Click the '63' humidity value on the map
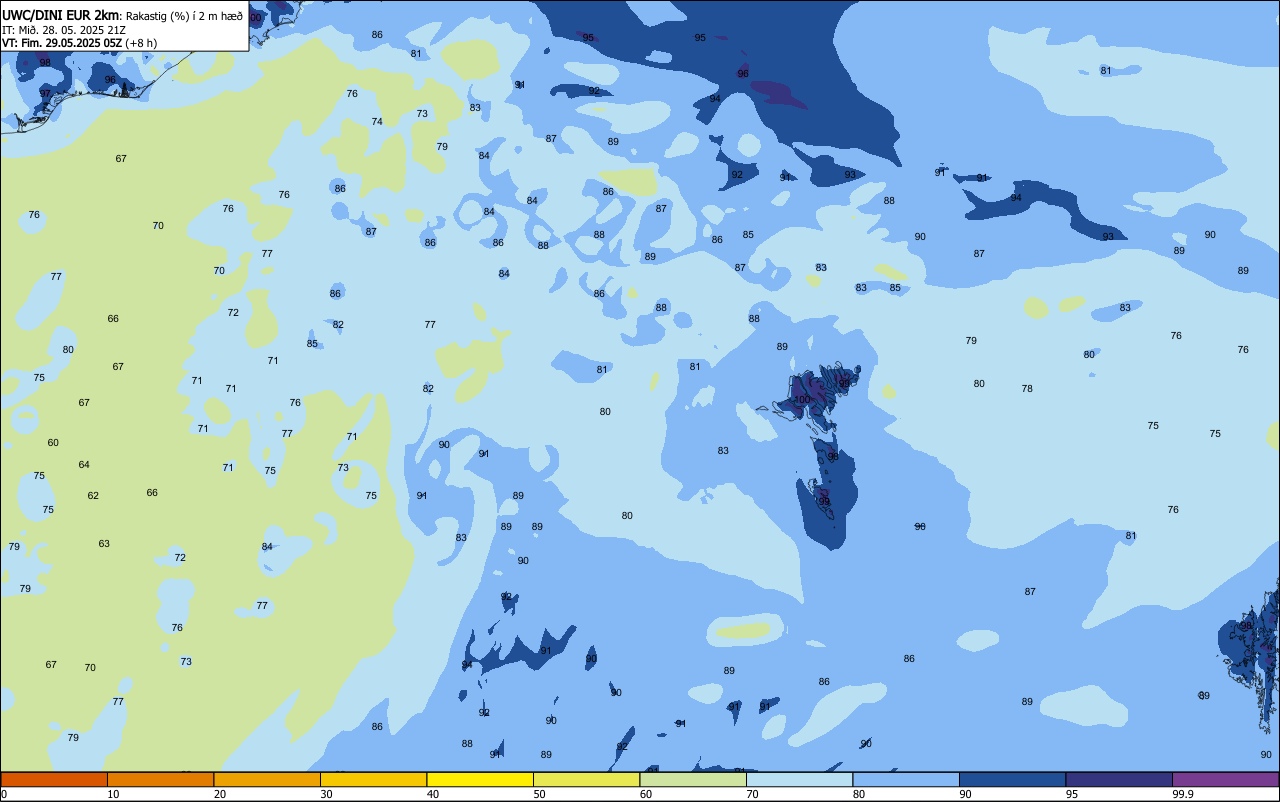The image size is (1280, 802). pyautogui.click(x=104, y=543)
